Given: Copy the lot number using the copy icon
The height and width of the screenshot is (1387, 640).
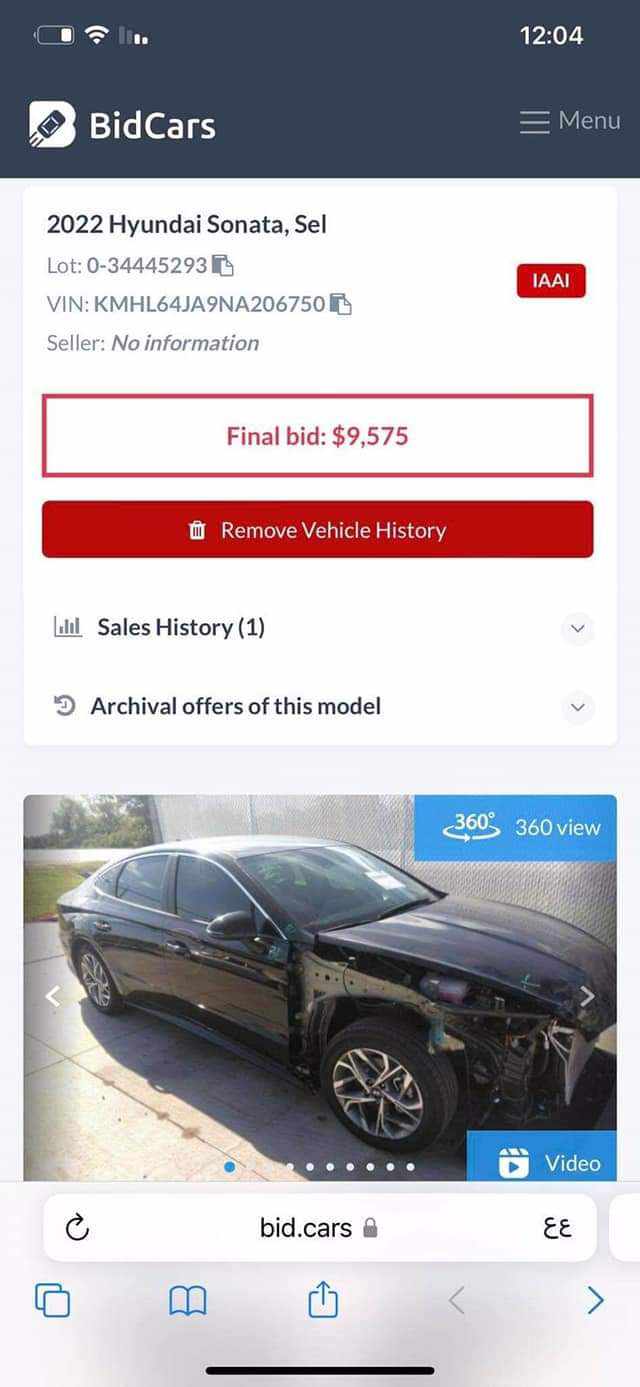Looking at the screenshot, I should click(x=223, y=266).
